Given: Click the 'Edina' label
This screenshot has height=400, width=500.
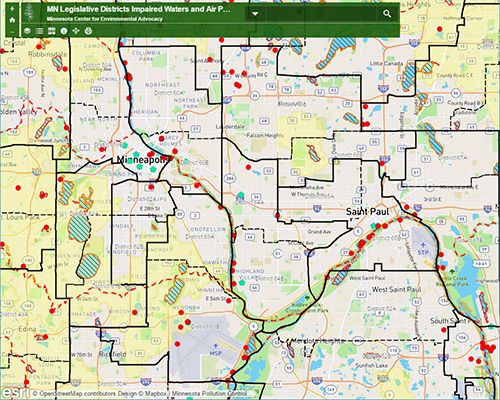Looking at the screenshot, I should [x=27, y=329].
